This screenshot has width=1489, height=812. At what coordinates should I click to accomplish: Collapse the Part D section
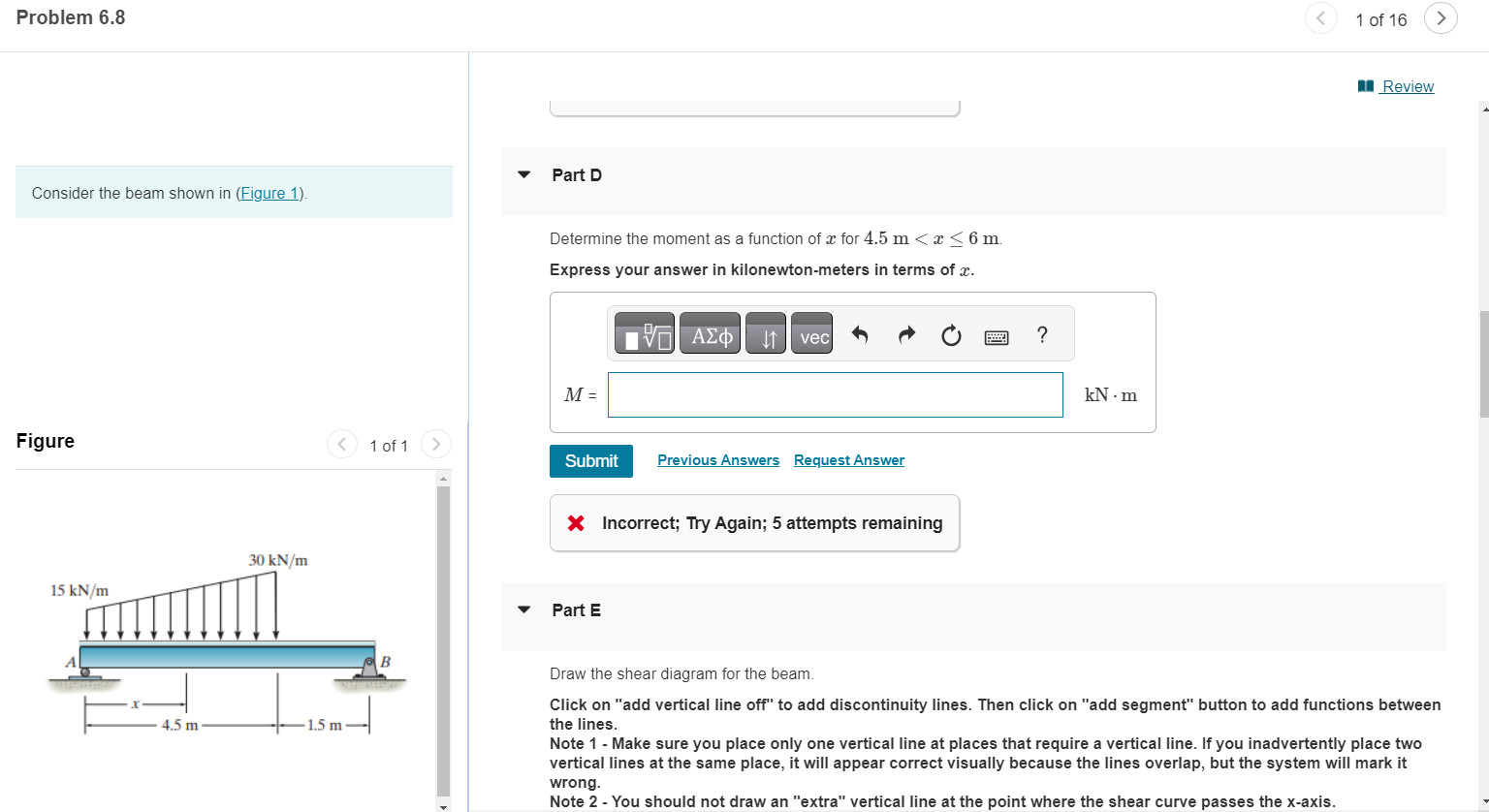pos(523,174)
